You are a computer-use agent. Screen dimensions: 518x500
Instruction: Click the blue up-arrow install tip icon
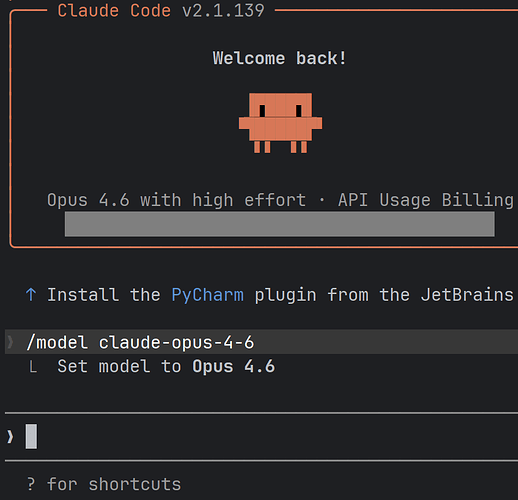pyautogui.click(x=31, y=295)
